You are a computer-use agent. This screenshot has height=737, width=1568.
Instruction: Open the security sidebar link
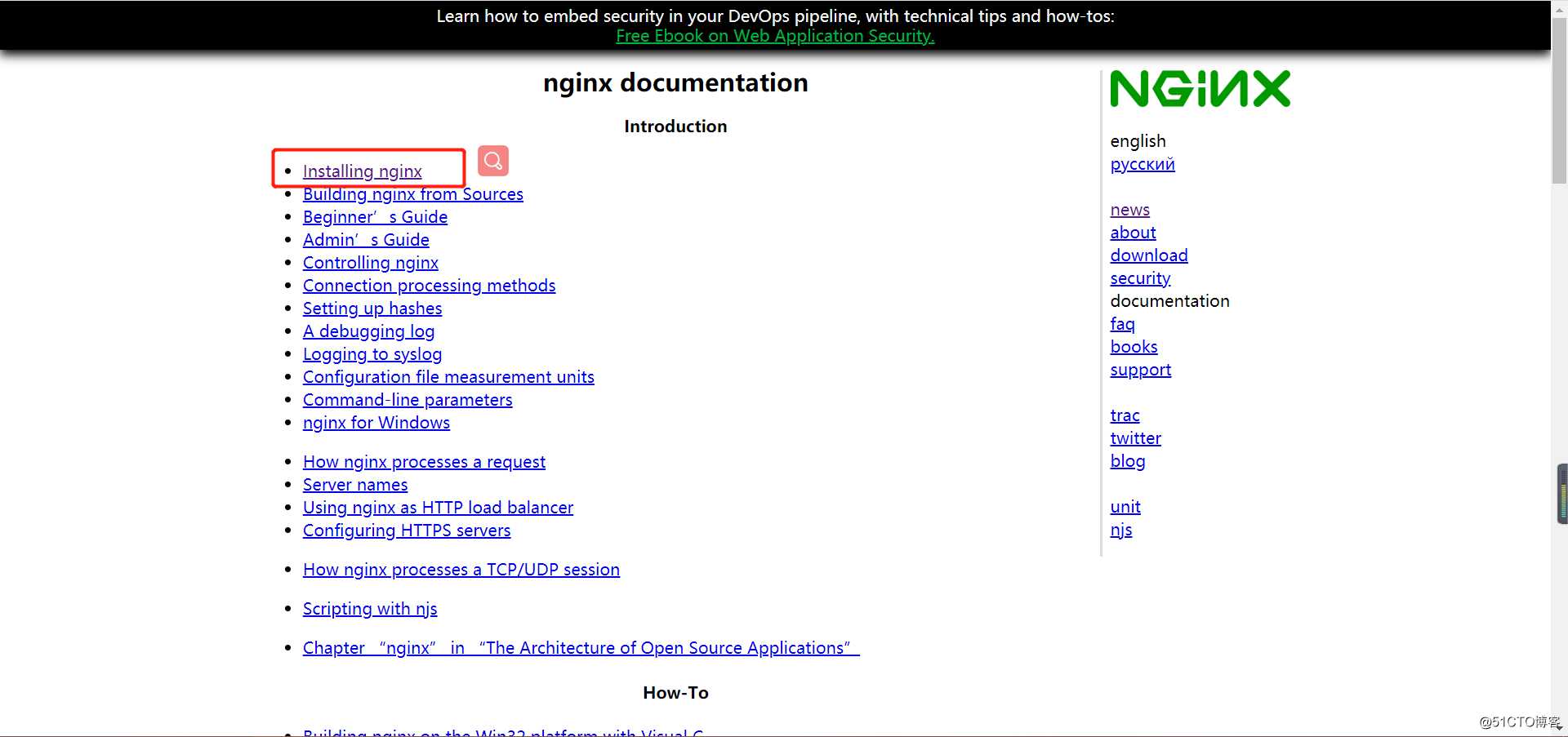click(1141, 278)
